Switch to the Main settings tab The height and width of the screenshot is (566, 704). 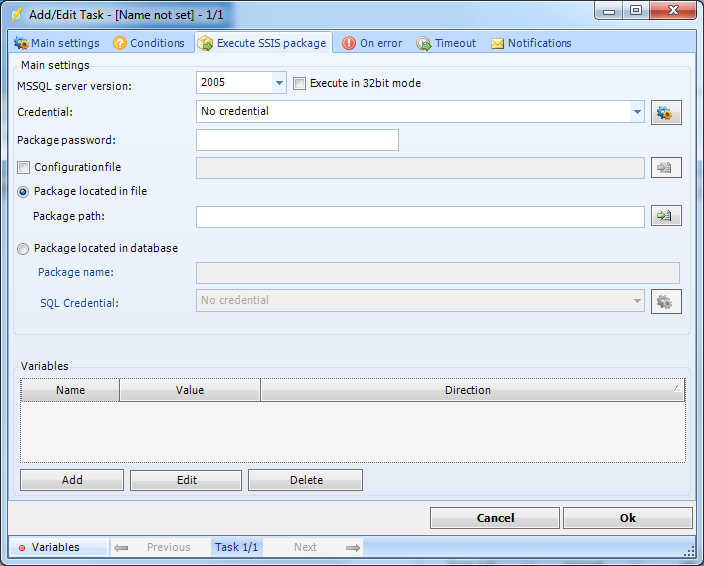click(x=57, y=43)
